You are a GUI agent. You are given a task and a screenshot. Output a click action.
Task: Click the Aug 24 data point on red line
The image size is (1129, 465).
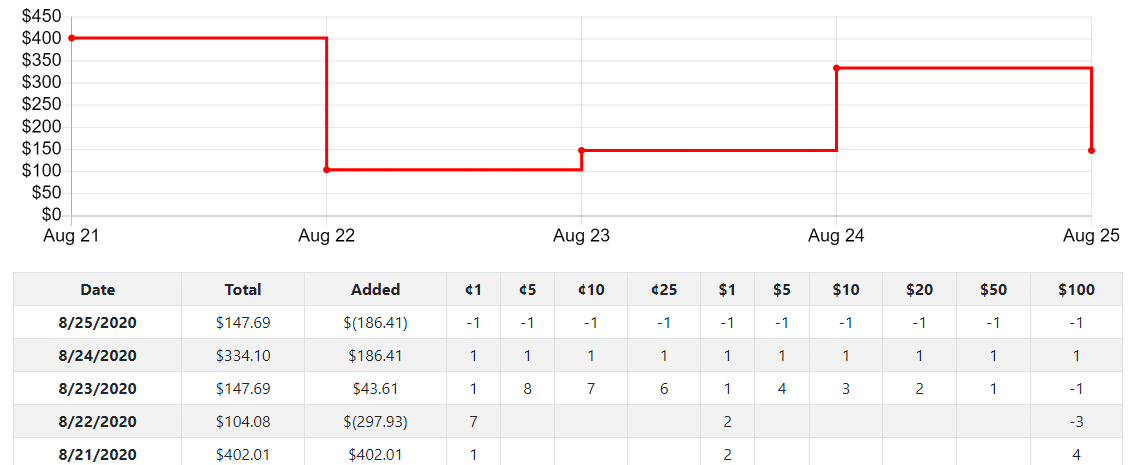coord(836,68)
